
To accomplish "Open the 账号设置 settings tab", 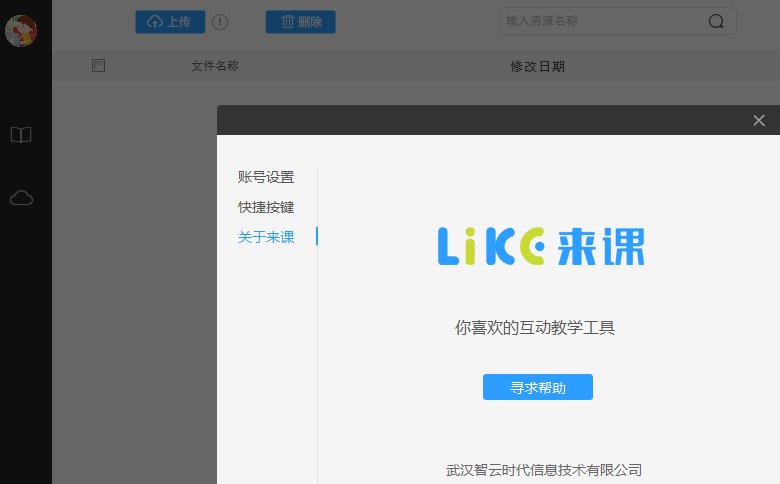I will pos(266,177).
